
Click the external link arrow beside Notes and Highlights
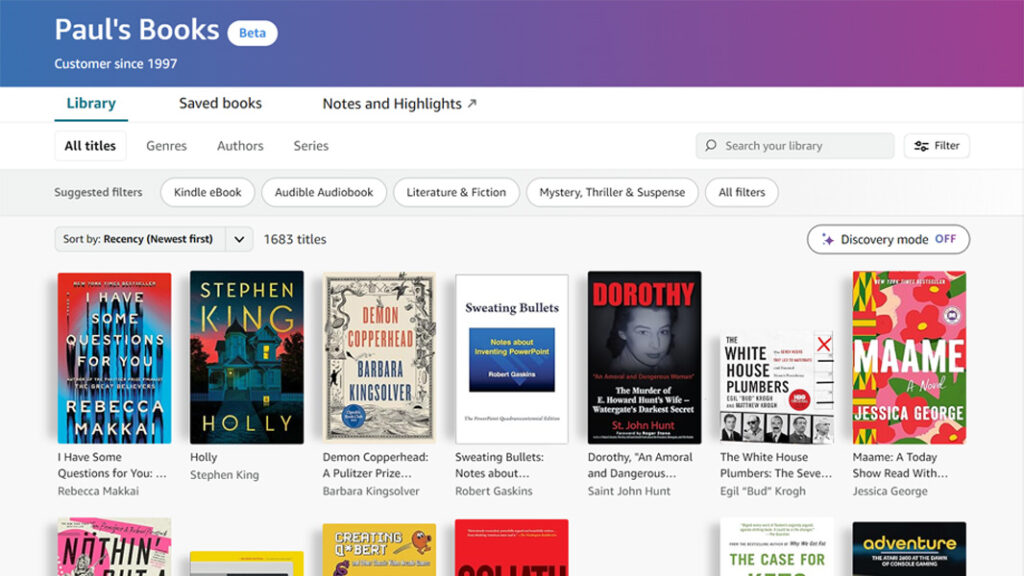click(x=472, y=103)
